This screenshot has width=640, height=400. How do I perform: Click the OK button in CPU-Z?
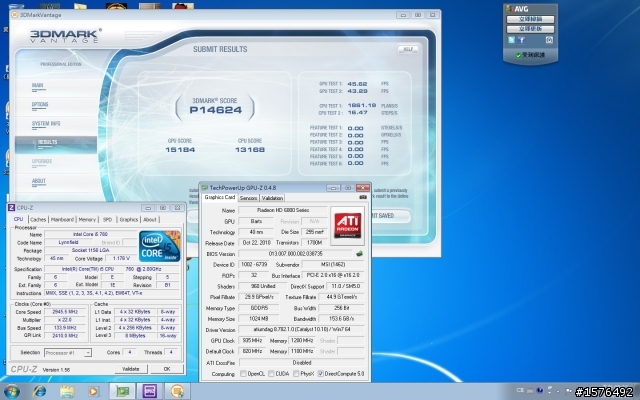point(167,369)
